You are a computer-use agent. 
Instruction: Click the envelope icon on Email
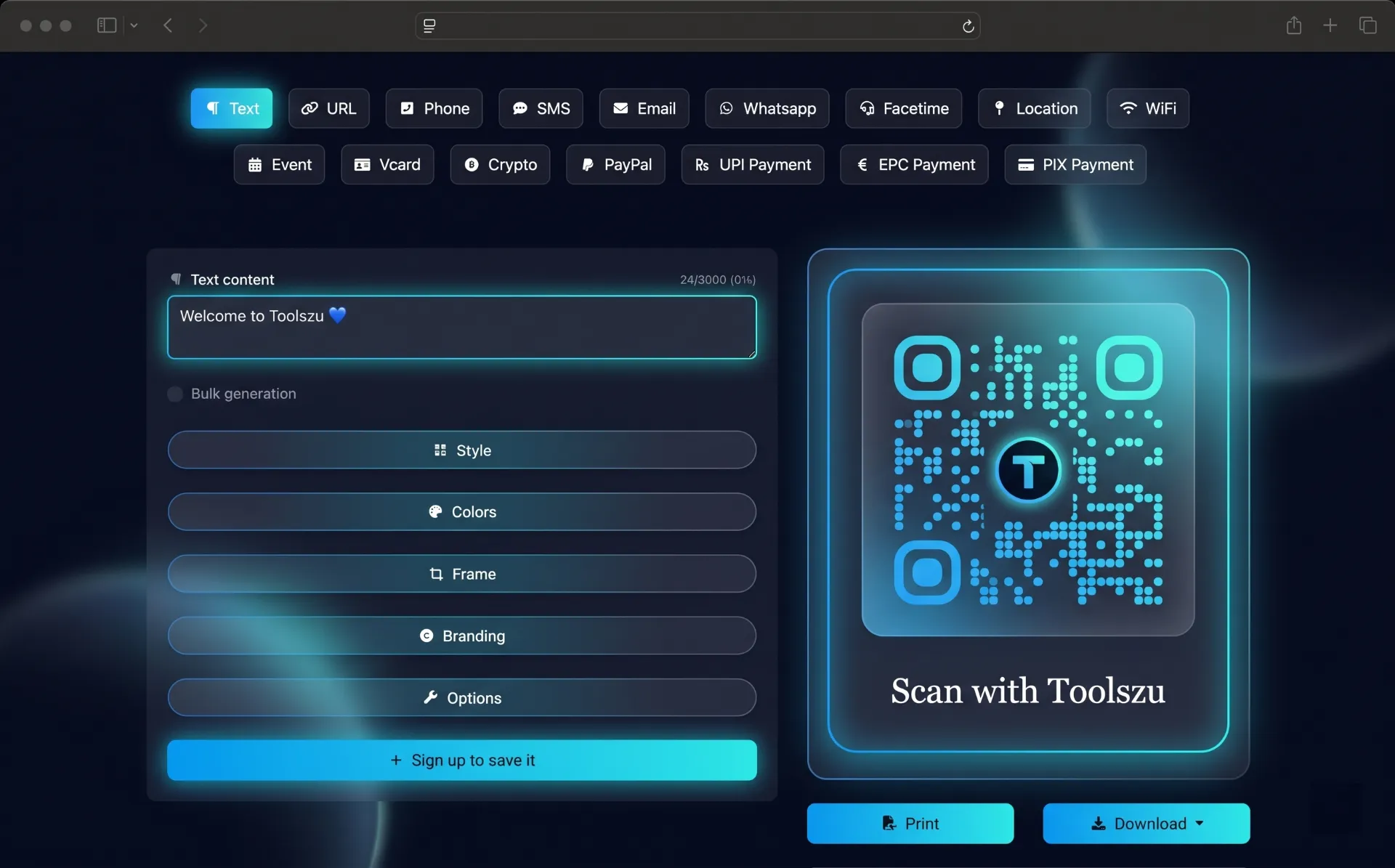click(620, 108)
